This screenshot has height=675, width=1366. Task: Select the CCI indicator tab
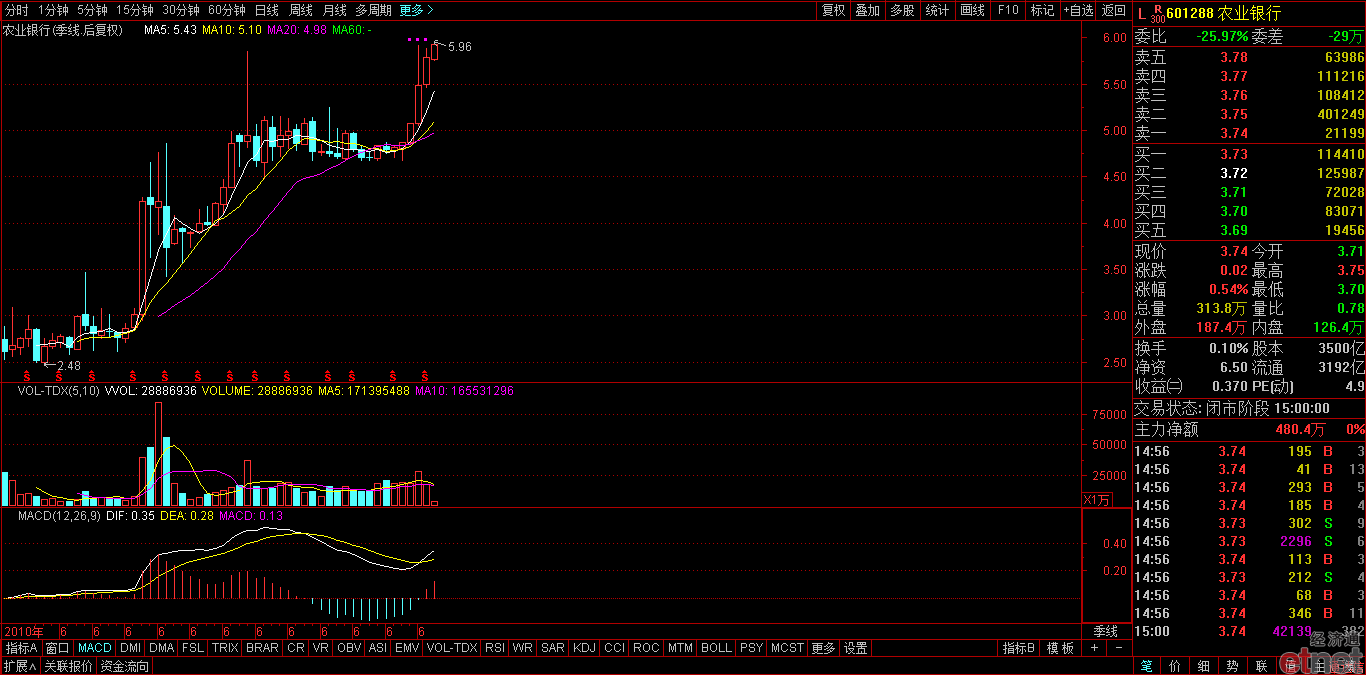[x=614, y=648]
